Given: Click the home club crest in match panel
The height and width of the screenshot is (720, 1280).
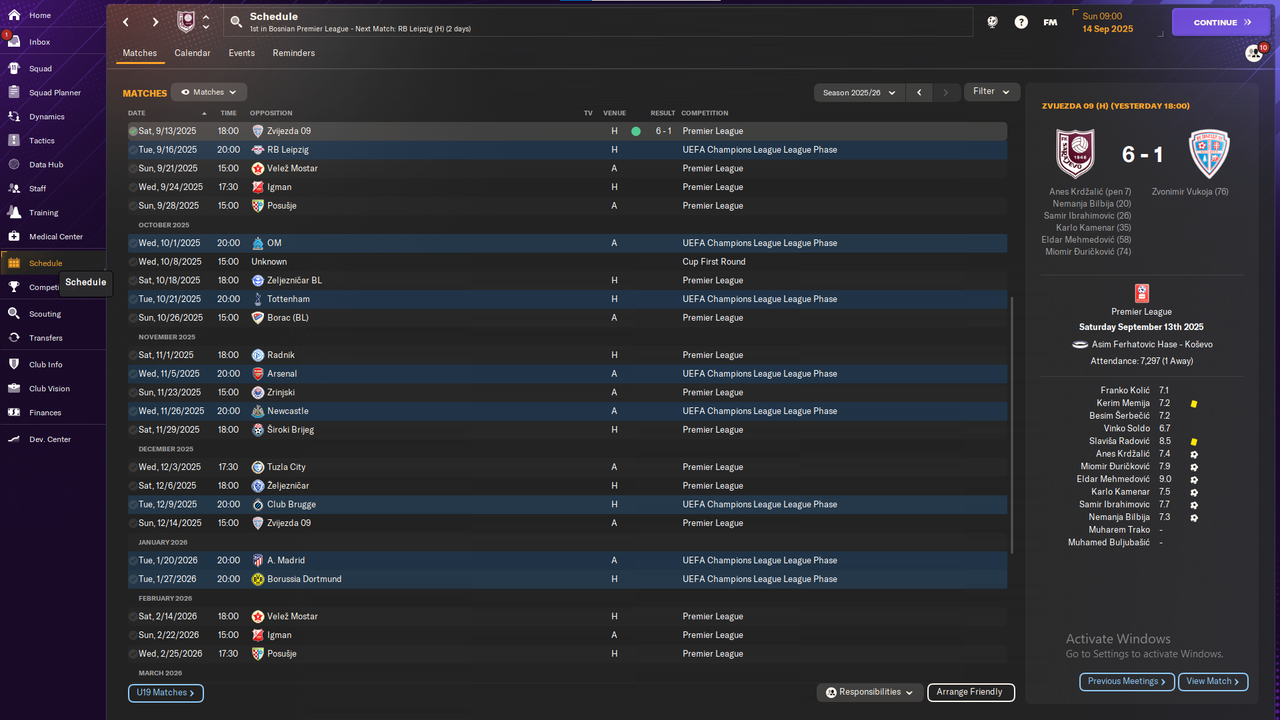Looking at the screenshot, I should click(1076, 154).
